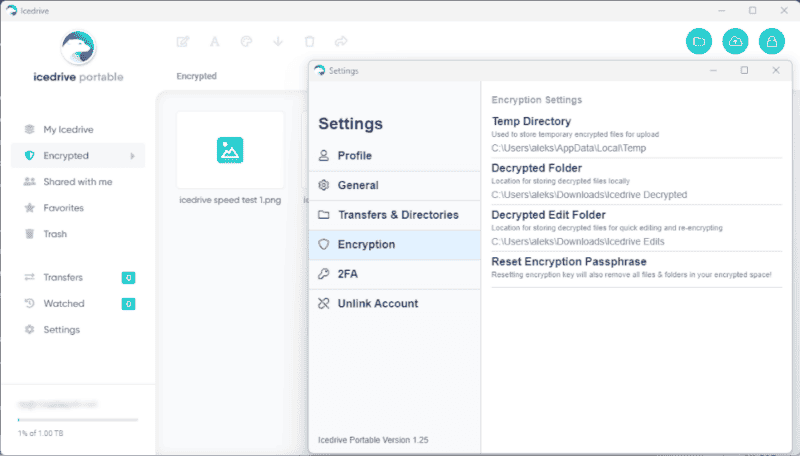The height and width of the screenshot is (456, 800).
Task: Maximize the Settings window
Action: click(x=744, y=70)
